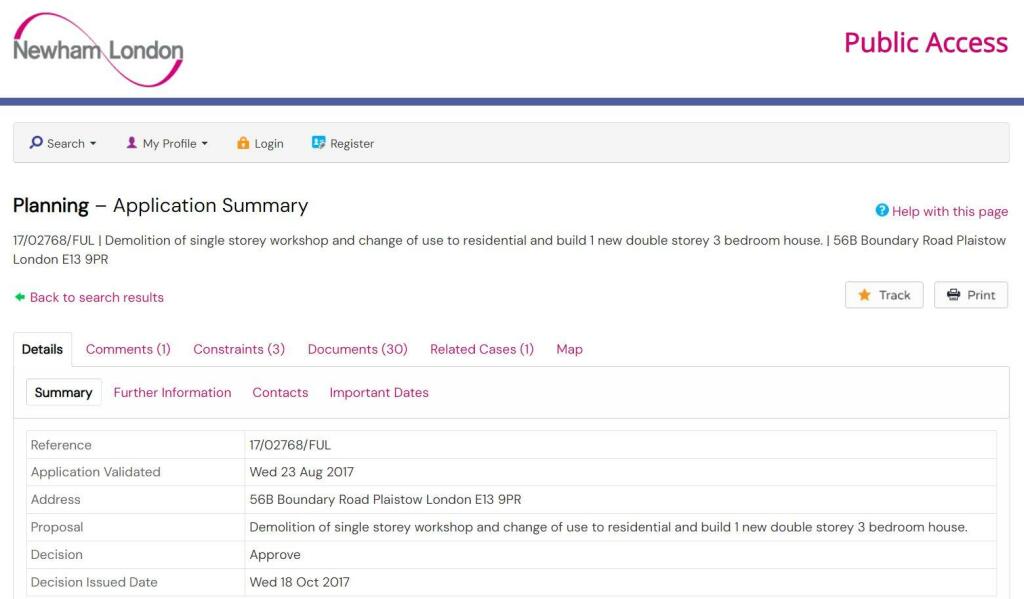This screenshot has height=599, width=1024.
Task: Click the My Profile person icon
Action: pyautogui.click(x=132, y=143)
